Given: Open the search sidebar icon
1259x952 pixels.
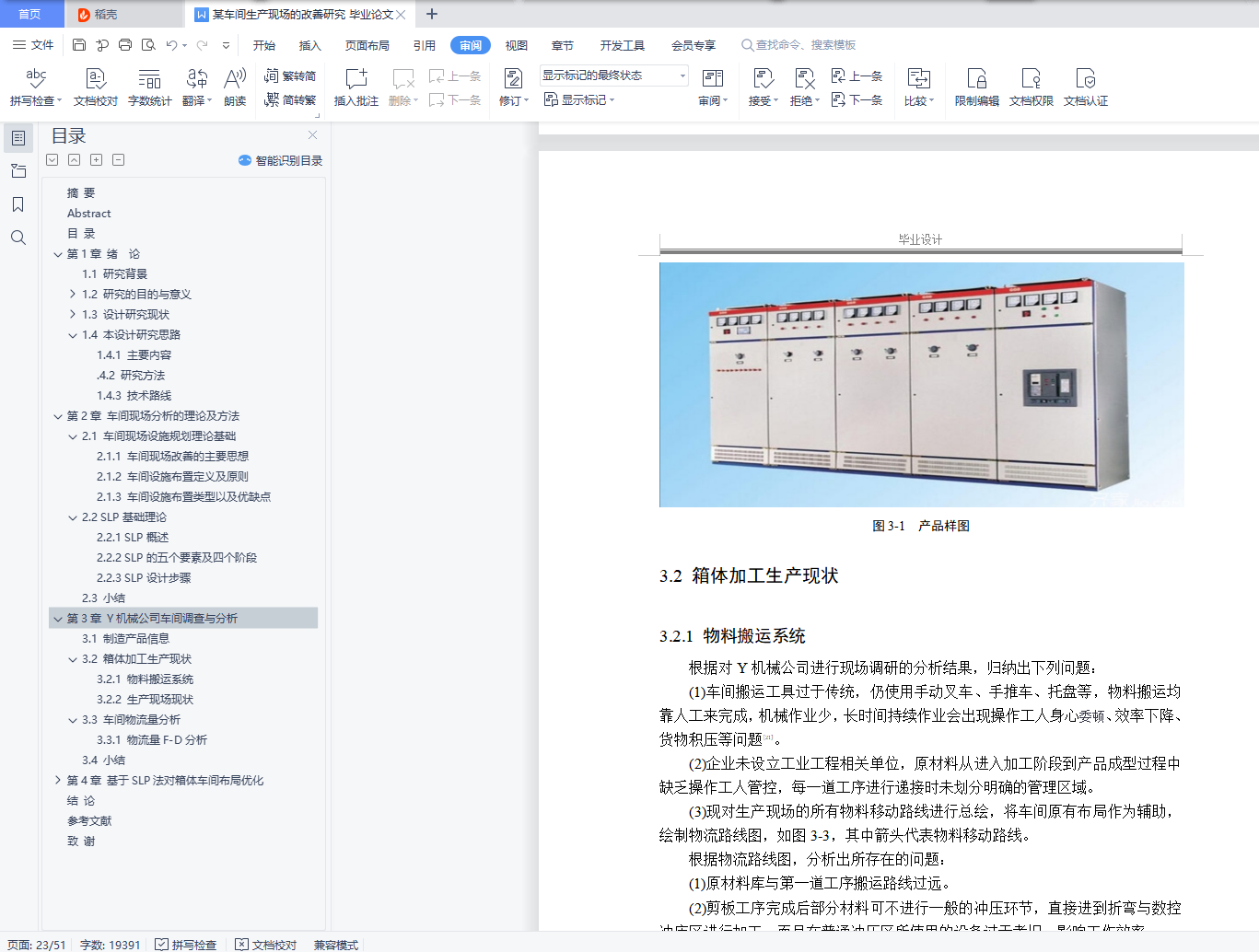Looking at the screenshot, I should 18,238.
